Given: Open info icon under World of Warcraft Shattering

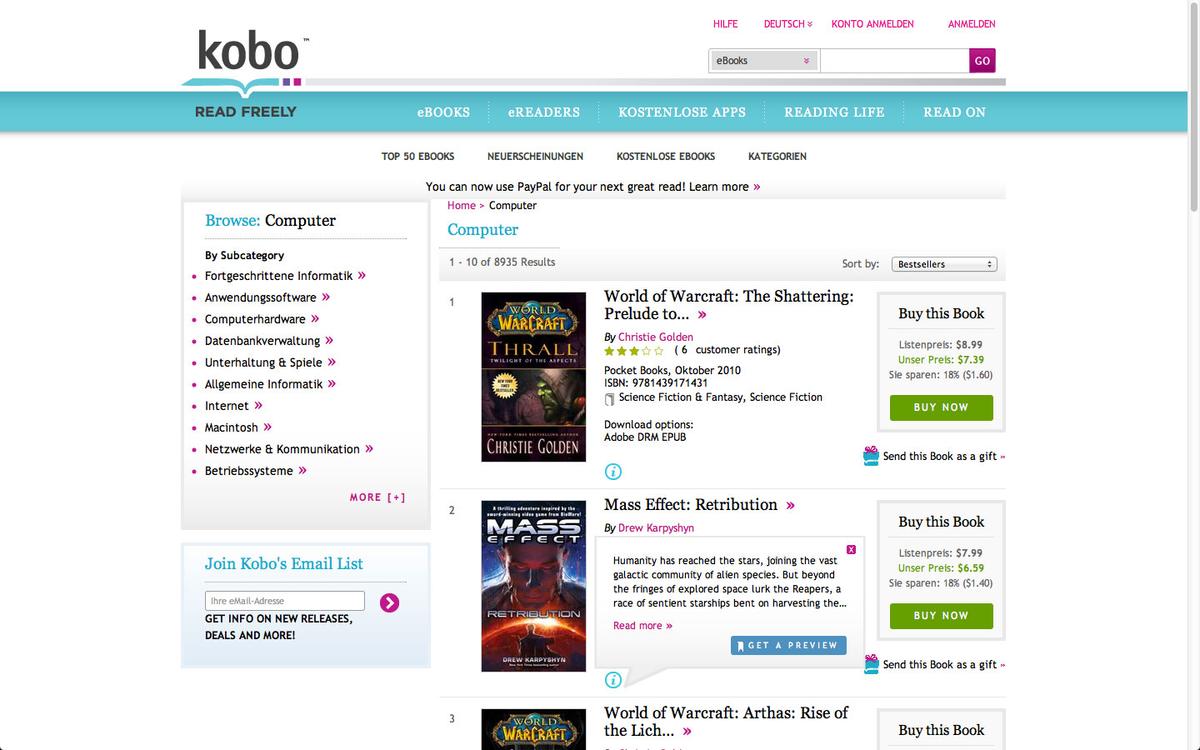Looking at the screenshot, I should coord(613,472).
